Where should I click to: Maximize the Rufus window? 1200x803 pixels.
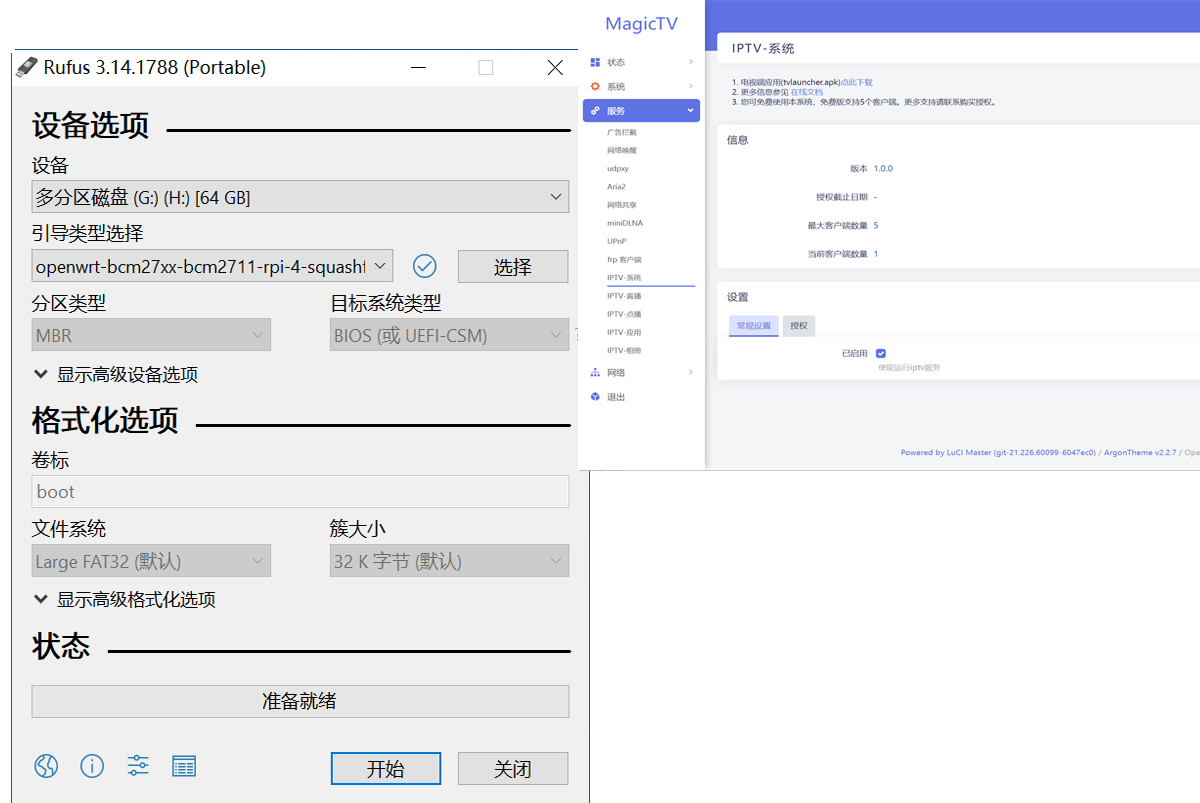coord(486,68)
